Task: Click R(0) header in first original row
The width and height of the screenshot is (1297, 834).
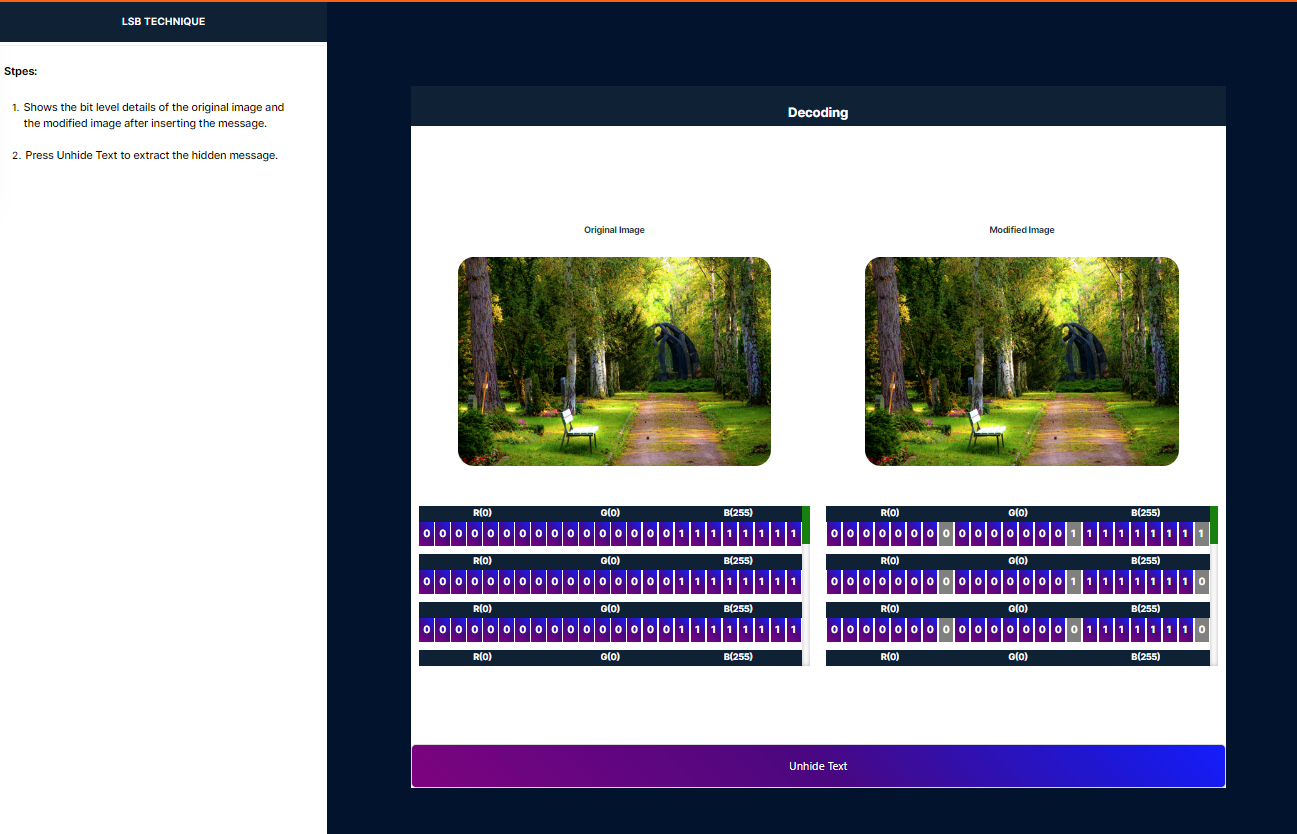Action: coord(482,513)
